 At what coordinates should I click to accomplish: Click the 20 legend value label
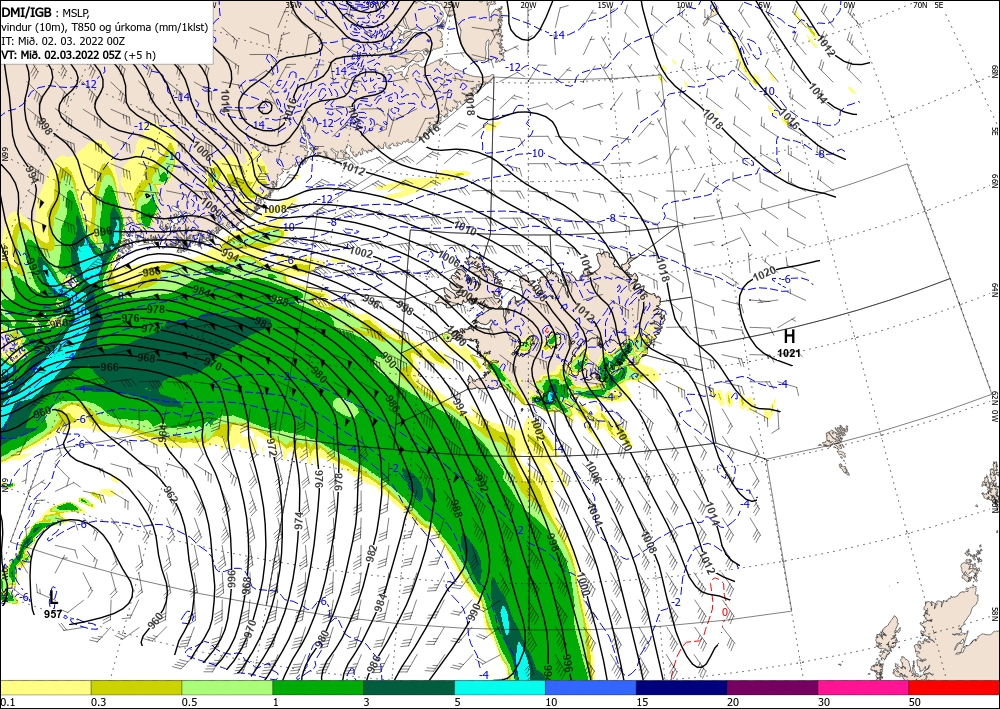click(x=733, y=702)
